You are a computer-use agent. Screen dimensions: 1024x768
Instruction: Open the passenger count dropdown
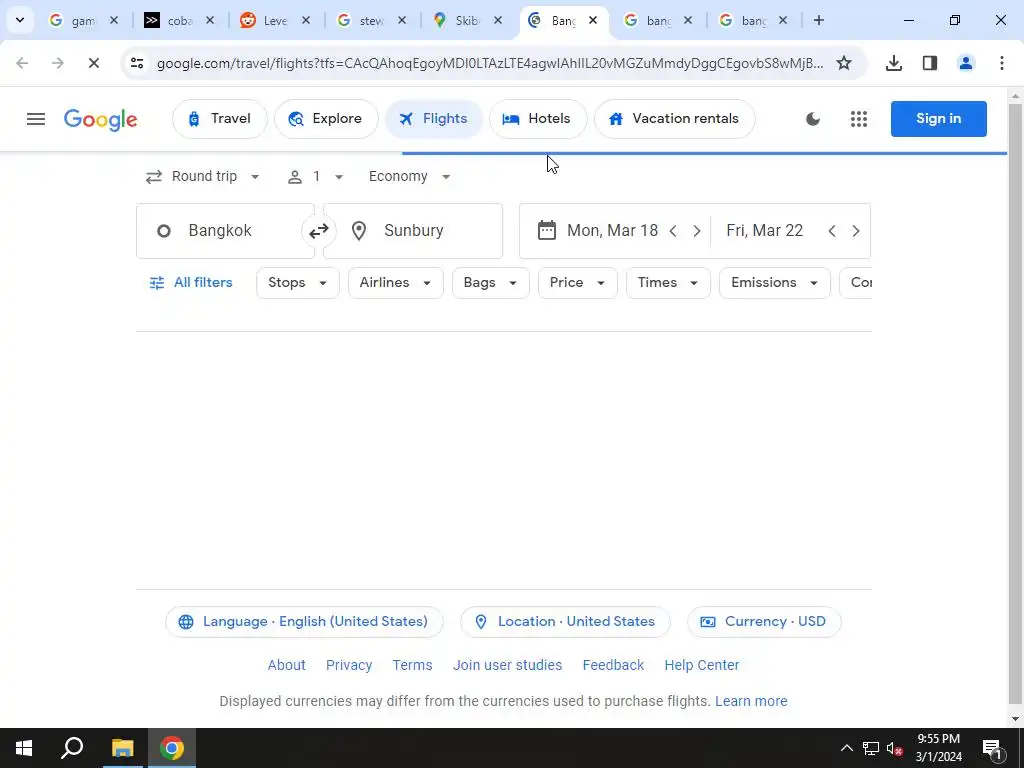tap(315, 176)
